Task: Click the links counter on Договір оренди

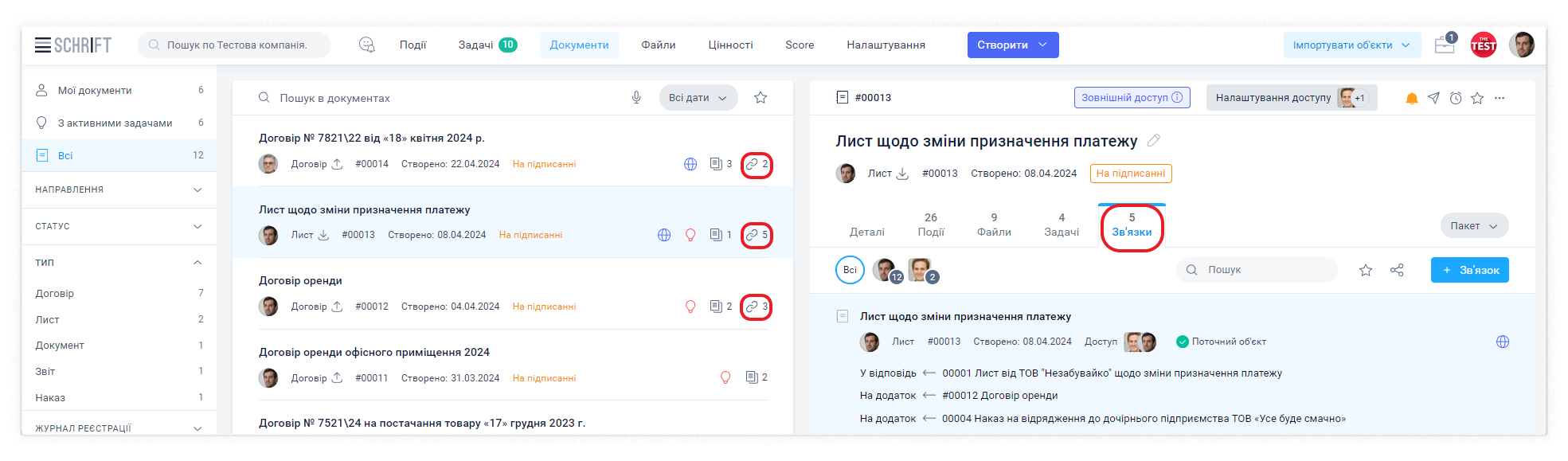Action: point(756,307)
